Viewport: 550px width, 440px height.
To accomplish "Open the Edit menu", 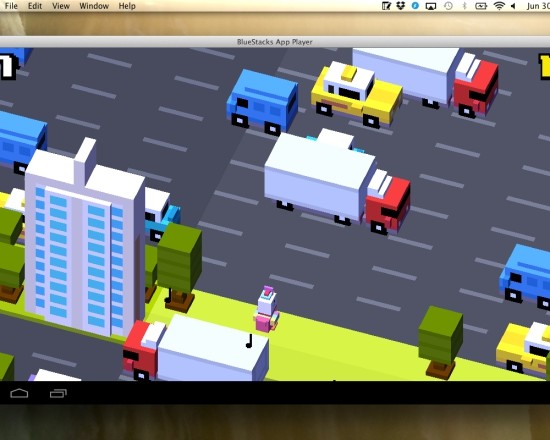I will tap(35, 6).
